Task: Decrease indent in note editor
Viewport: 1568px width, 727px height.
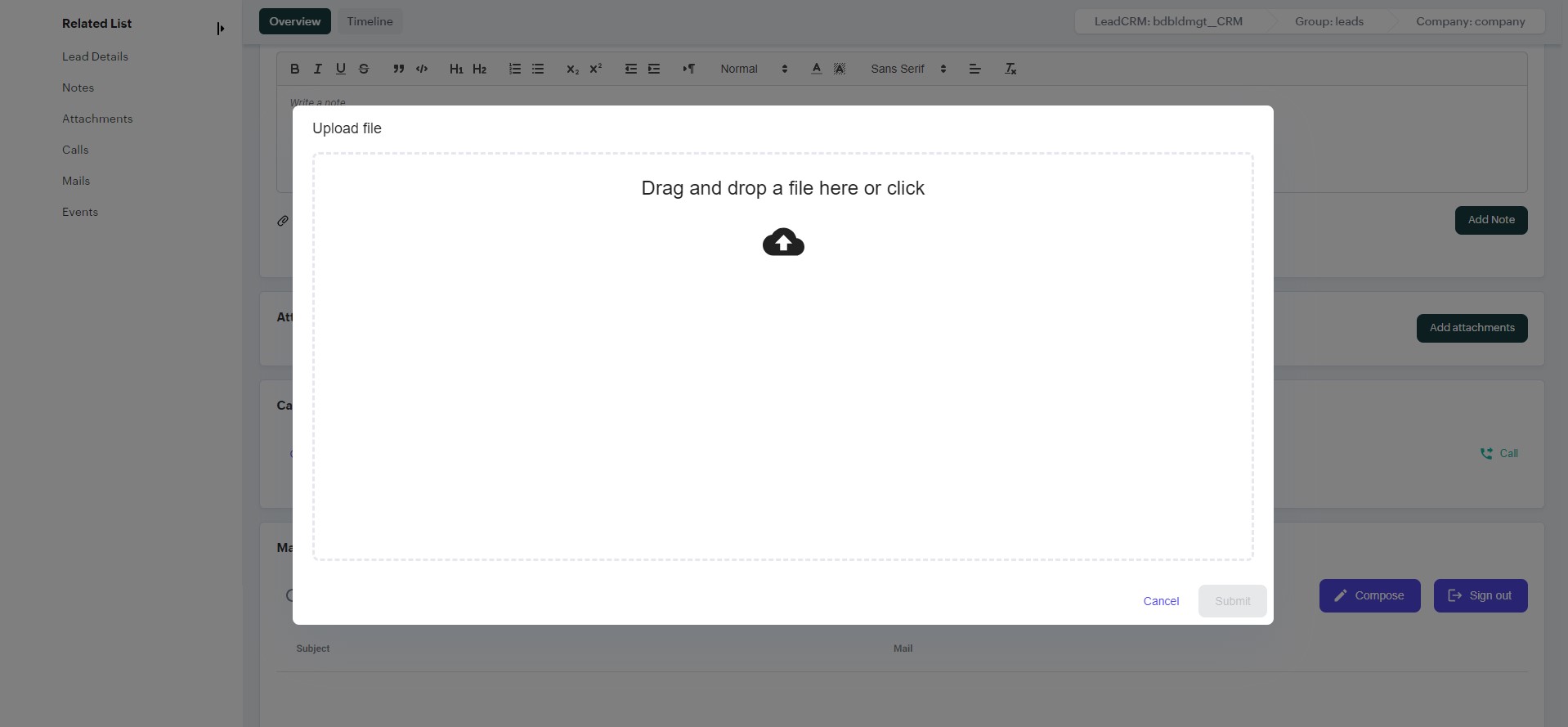Action: tap(630, 69)
